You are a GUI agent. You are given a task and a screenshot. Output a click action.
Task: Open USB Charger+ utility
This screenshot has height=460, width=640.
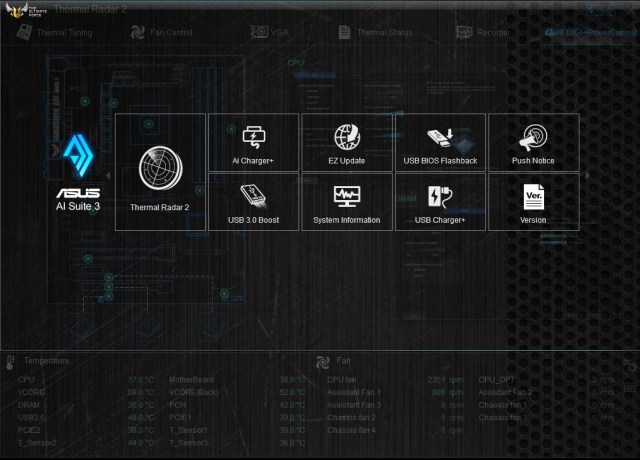(x=440, y=202)
